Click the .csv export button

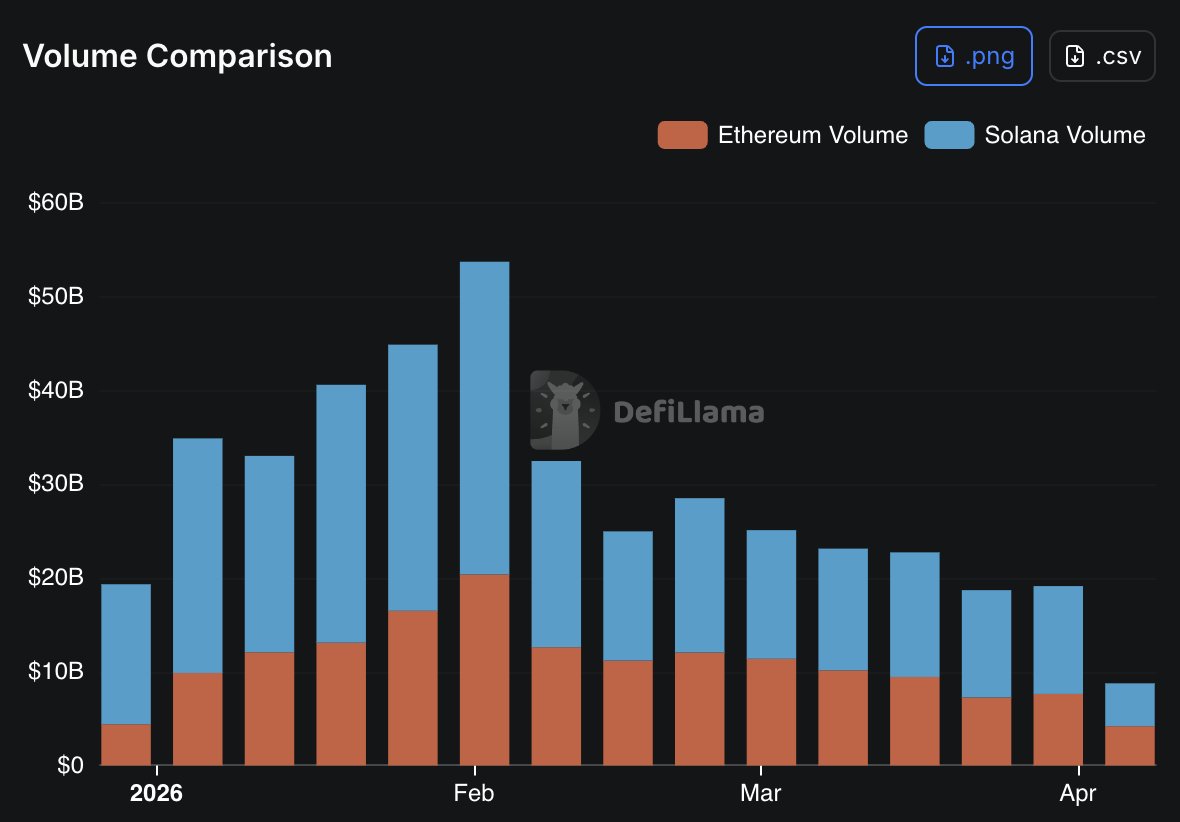[1102, 56]
